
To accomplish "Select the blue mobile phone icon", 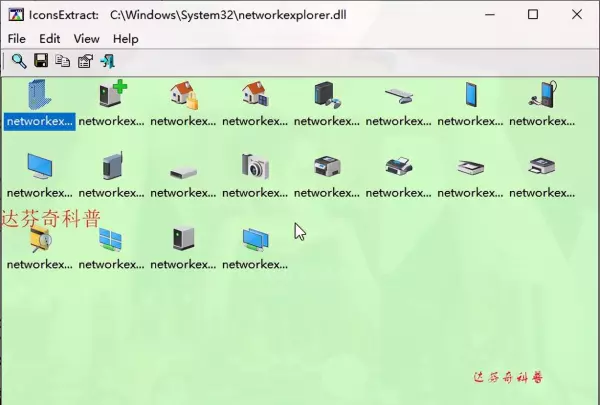I will [471, 95].
